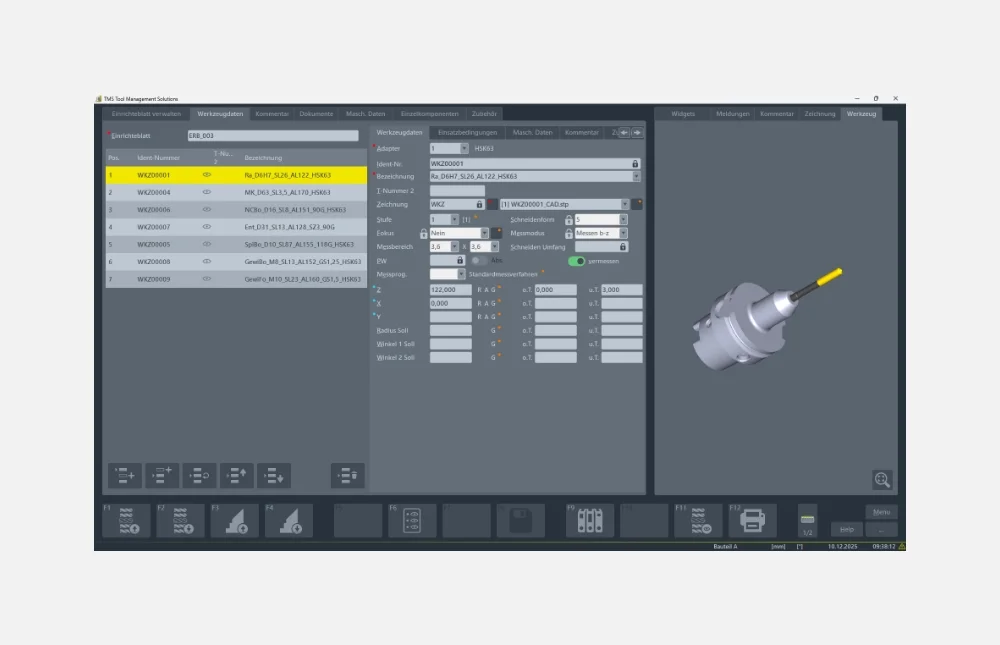
Task: Disable the green vermessen toggle
Action: click(577, 261)
